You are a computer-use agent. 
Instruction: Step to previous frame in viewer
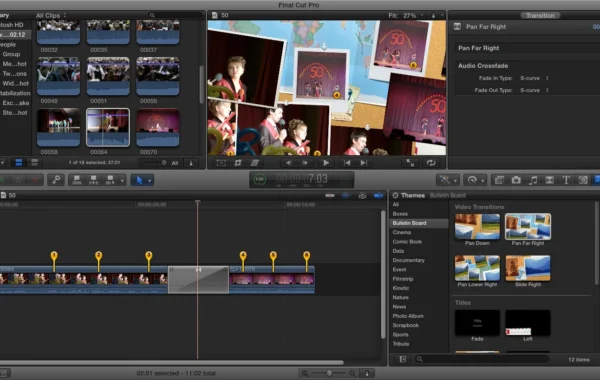(x=289, y=163)
